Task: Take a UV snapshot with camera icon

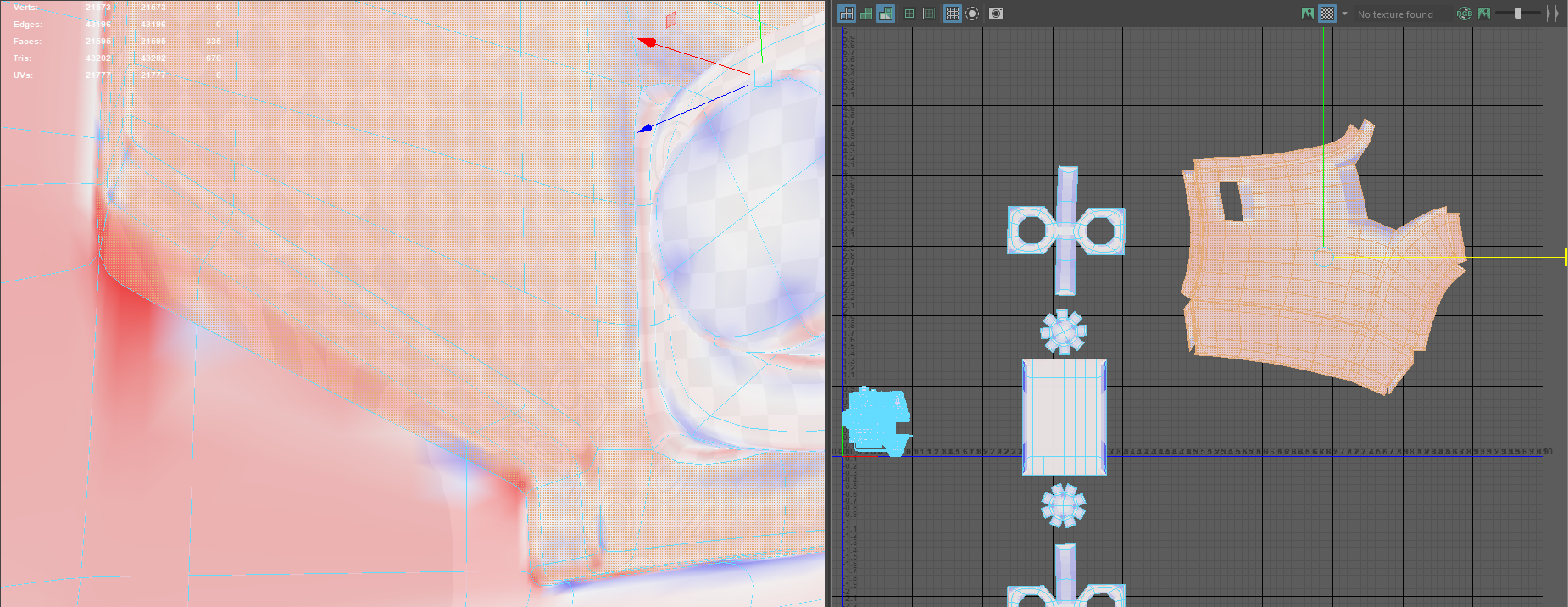Action: coord(996,14)
